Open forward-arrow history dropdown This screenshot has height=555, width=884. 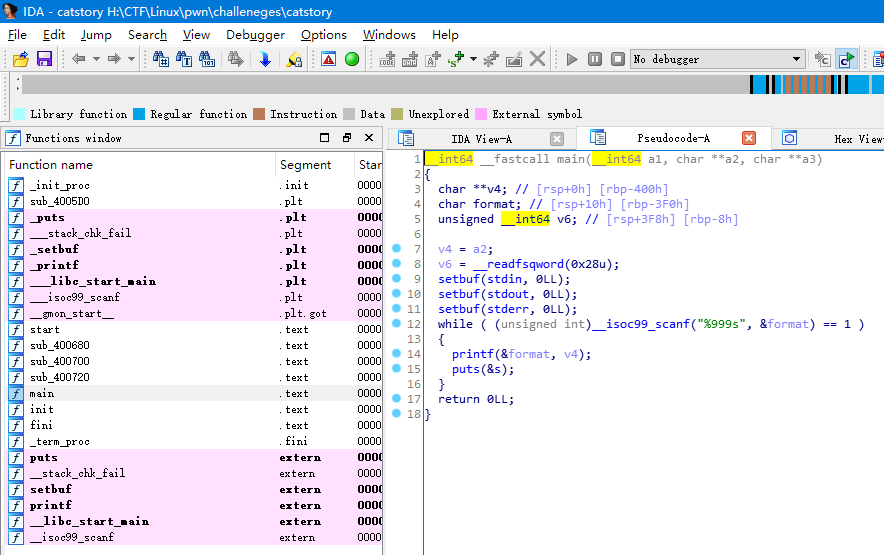pyautogui.click(x=131, y=59)
